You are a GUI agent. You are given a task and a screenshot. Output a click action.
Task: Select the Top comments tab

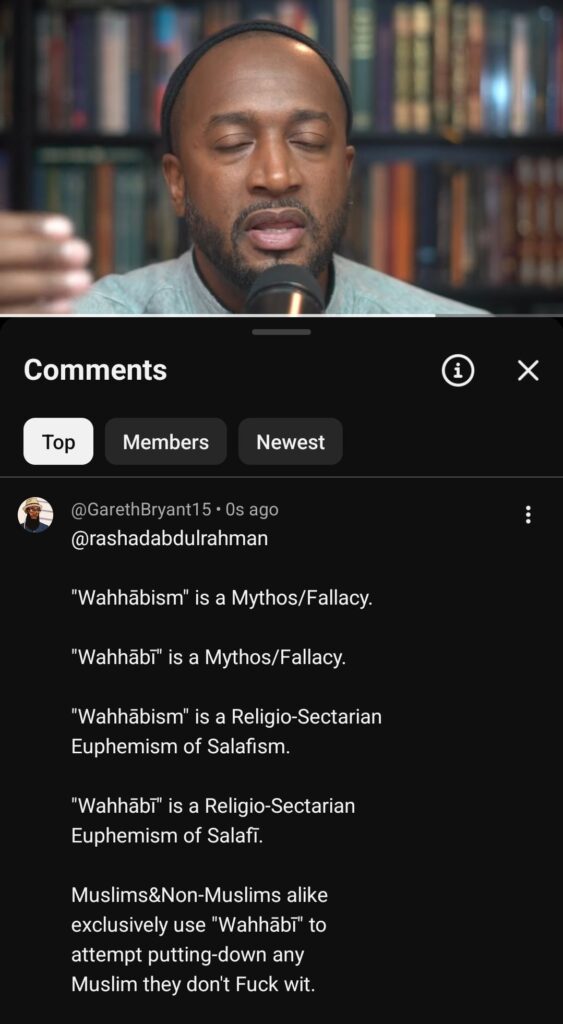[x=58, y=441]
